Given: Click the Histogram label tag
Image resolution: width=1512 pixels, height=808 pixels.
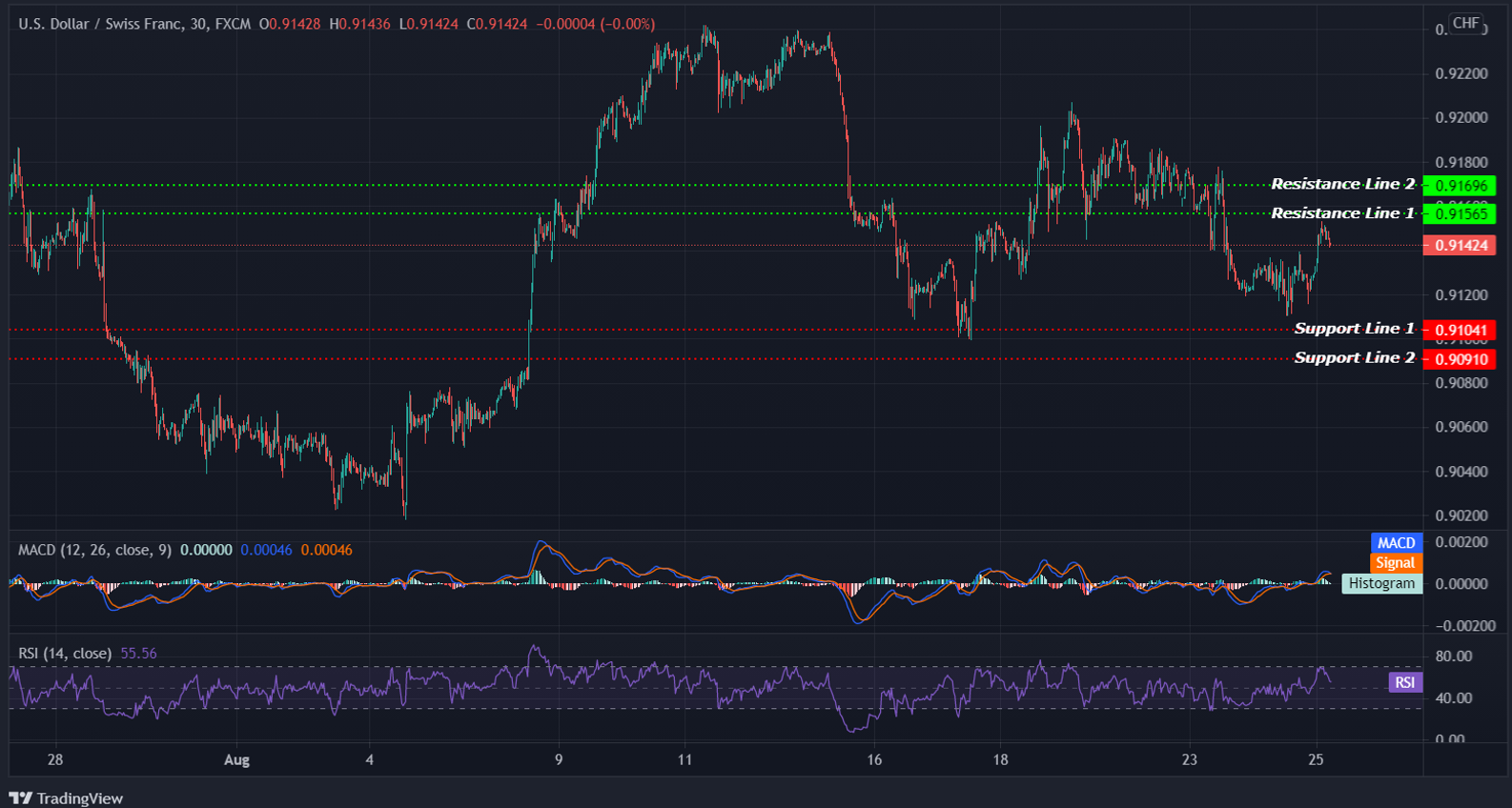Looking at the screenshot, I should click(1381, 583).
